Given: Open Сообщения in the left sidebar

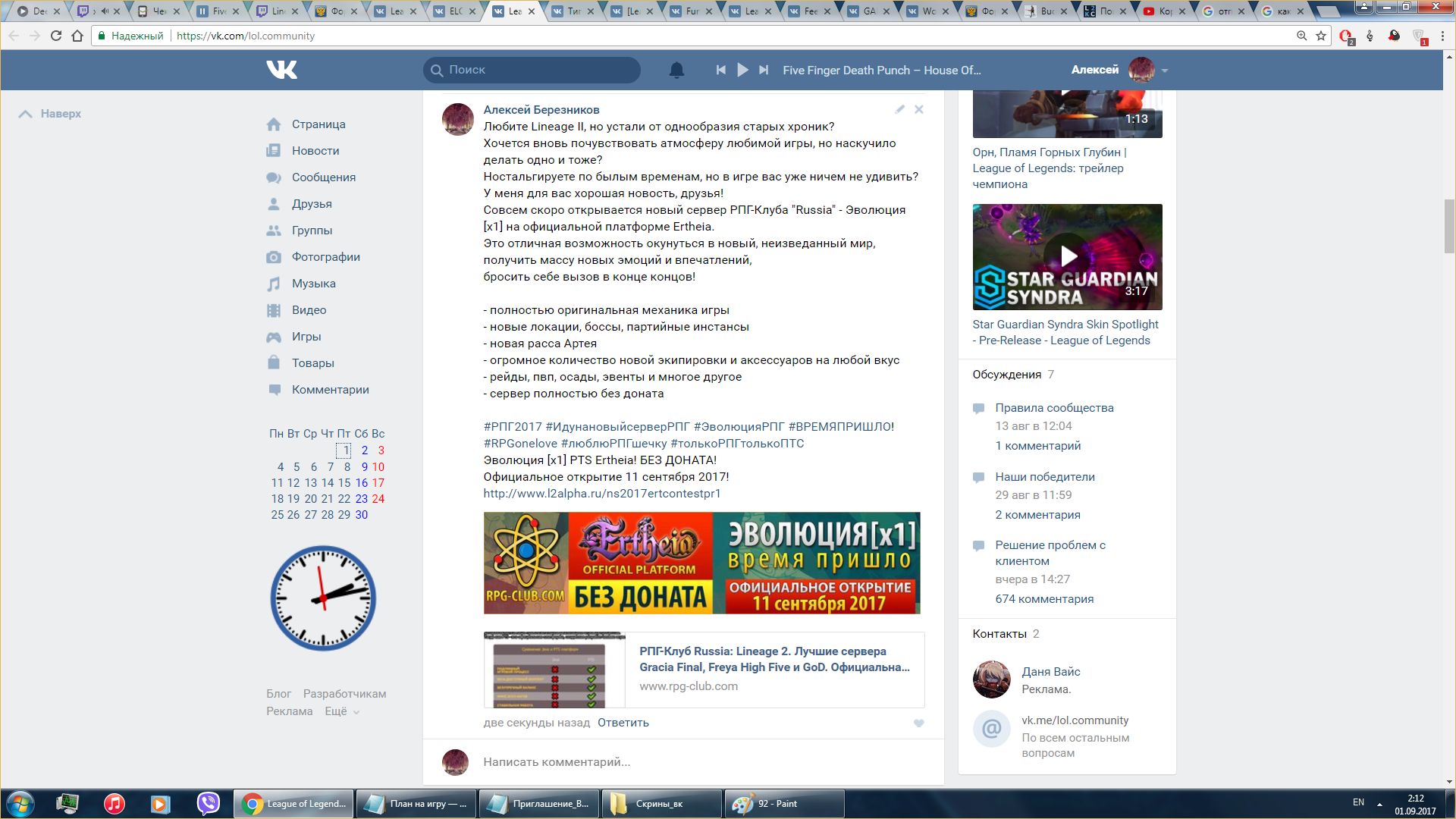Looking at the screenshot, I should [324, 177].
